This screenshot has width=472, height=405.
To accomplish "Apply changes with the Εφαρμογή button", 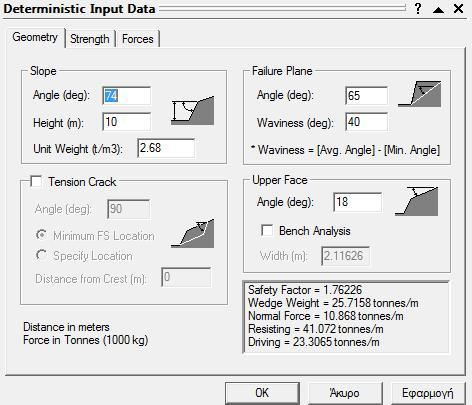I will (x=428, y=393).
